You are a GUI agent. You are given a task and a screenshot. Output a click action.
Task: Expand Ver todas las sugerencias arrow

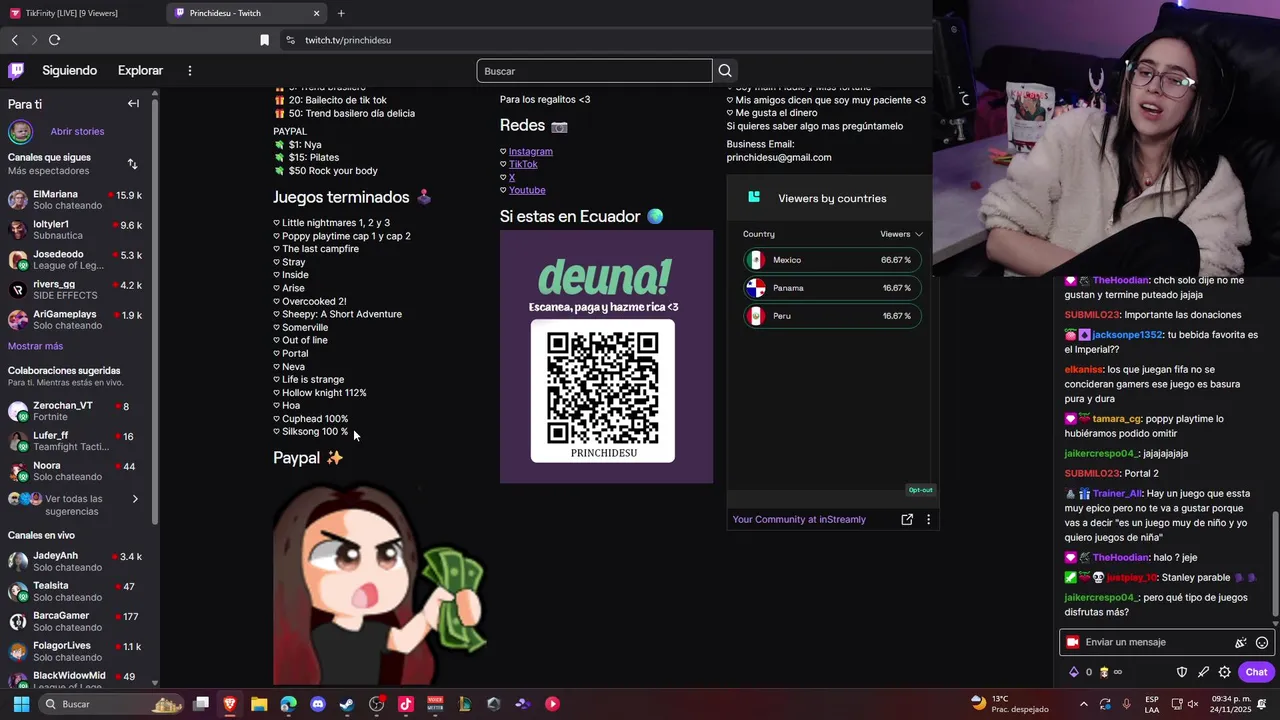[135, 499]
